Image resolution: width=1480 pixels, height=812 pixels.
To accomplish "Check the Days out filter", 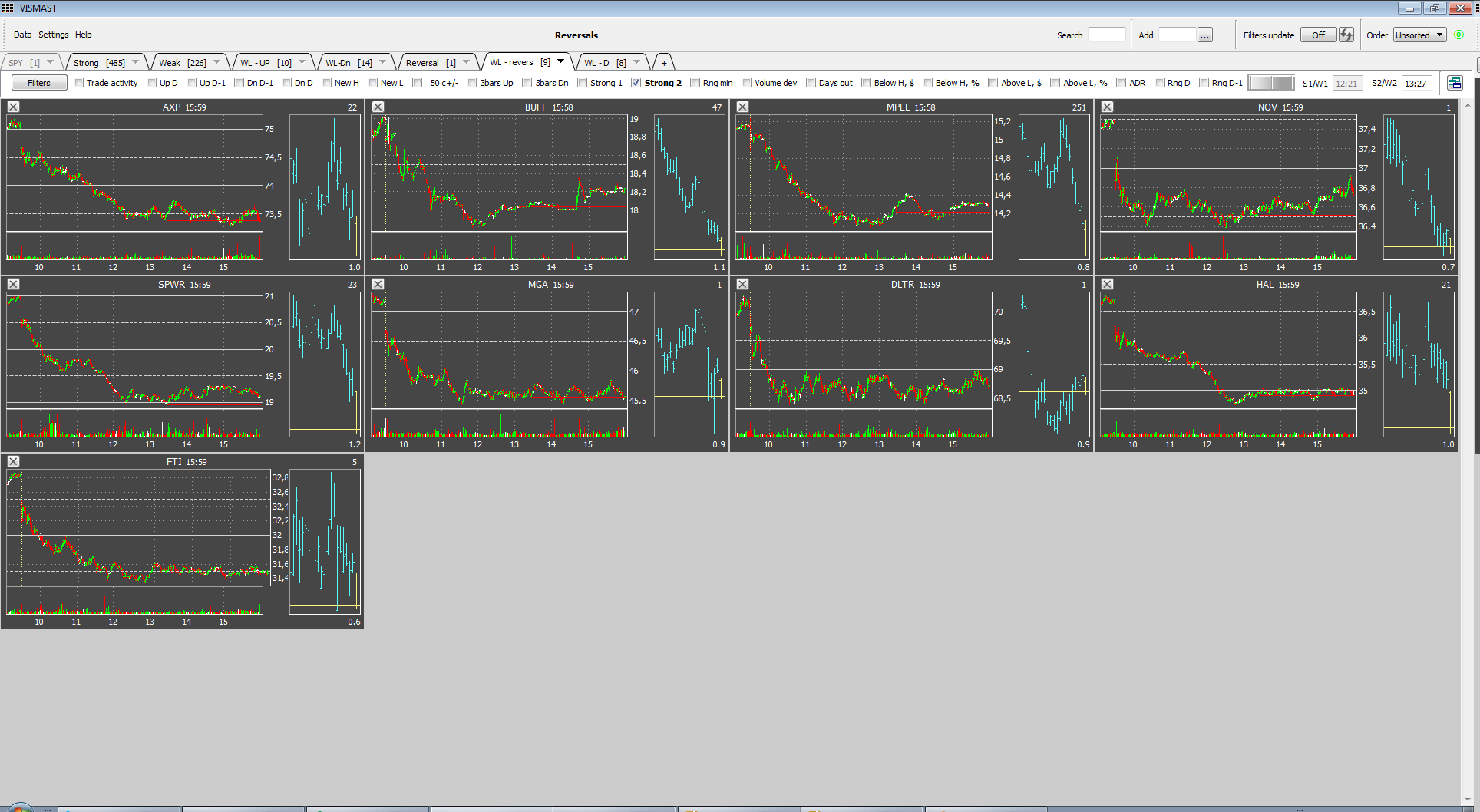I will coord(811,83).
